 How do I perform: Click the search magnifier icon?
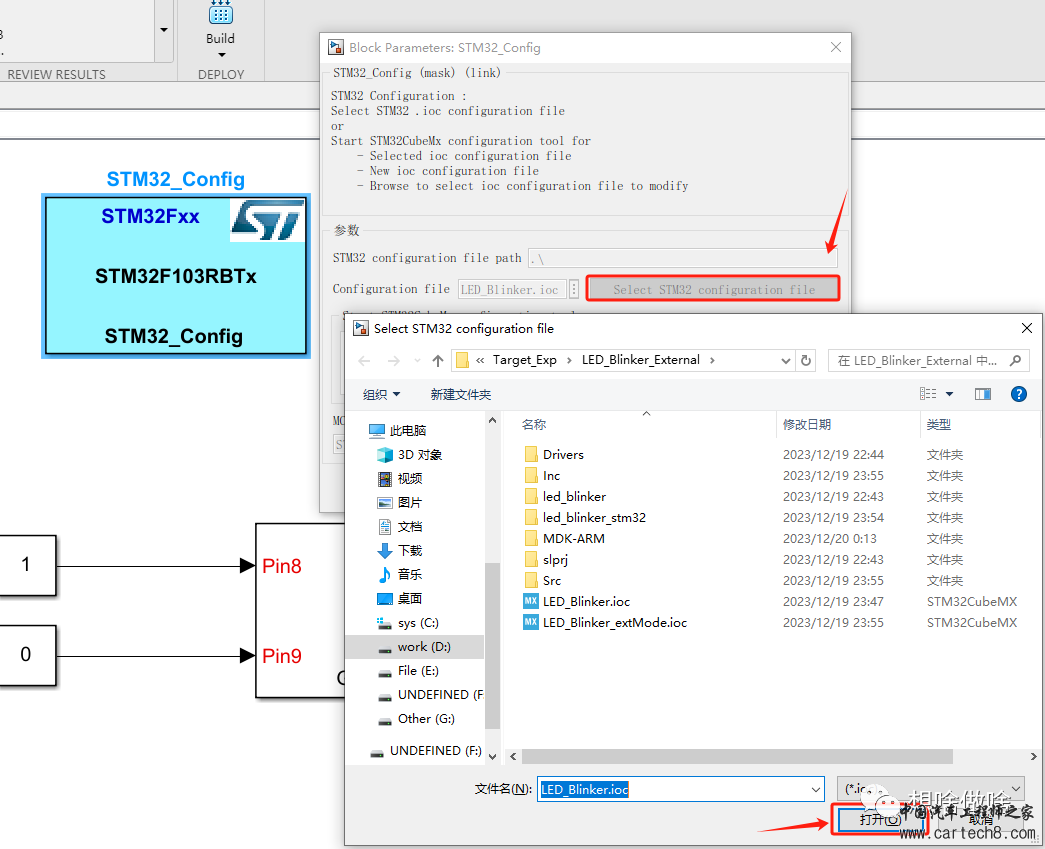[x=1015, y=361]
